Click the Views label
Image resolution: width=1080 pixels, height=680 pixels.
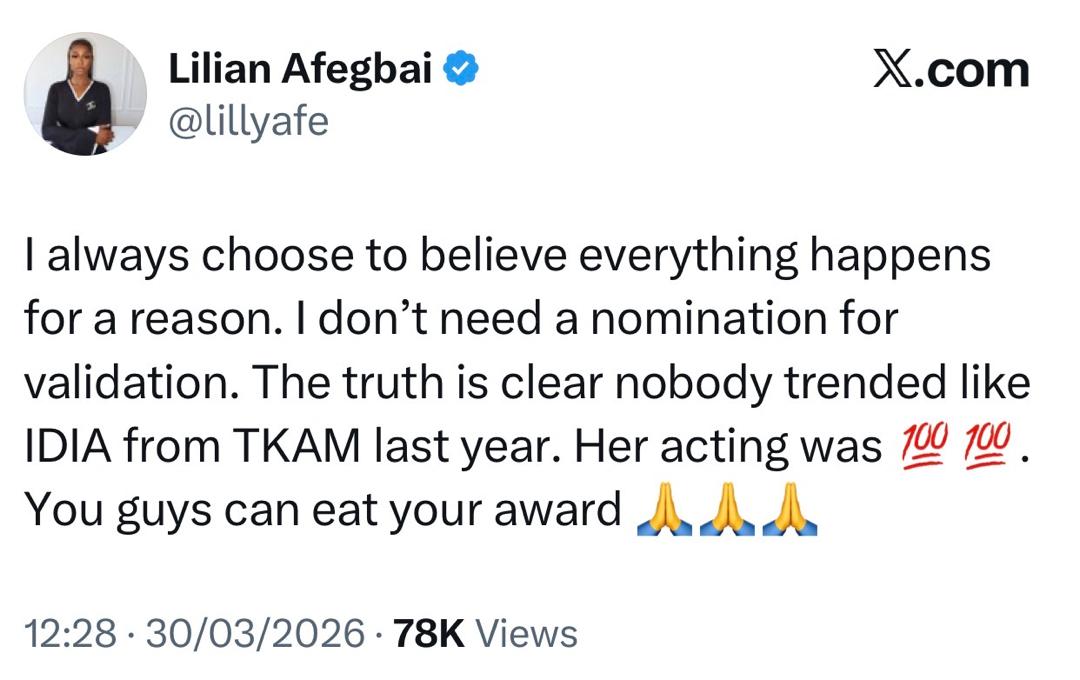[526, 633]
